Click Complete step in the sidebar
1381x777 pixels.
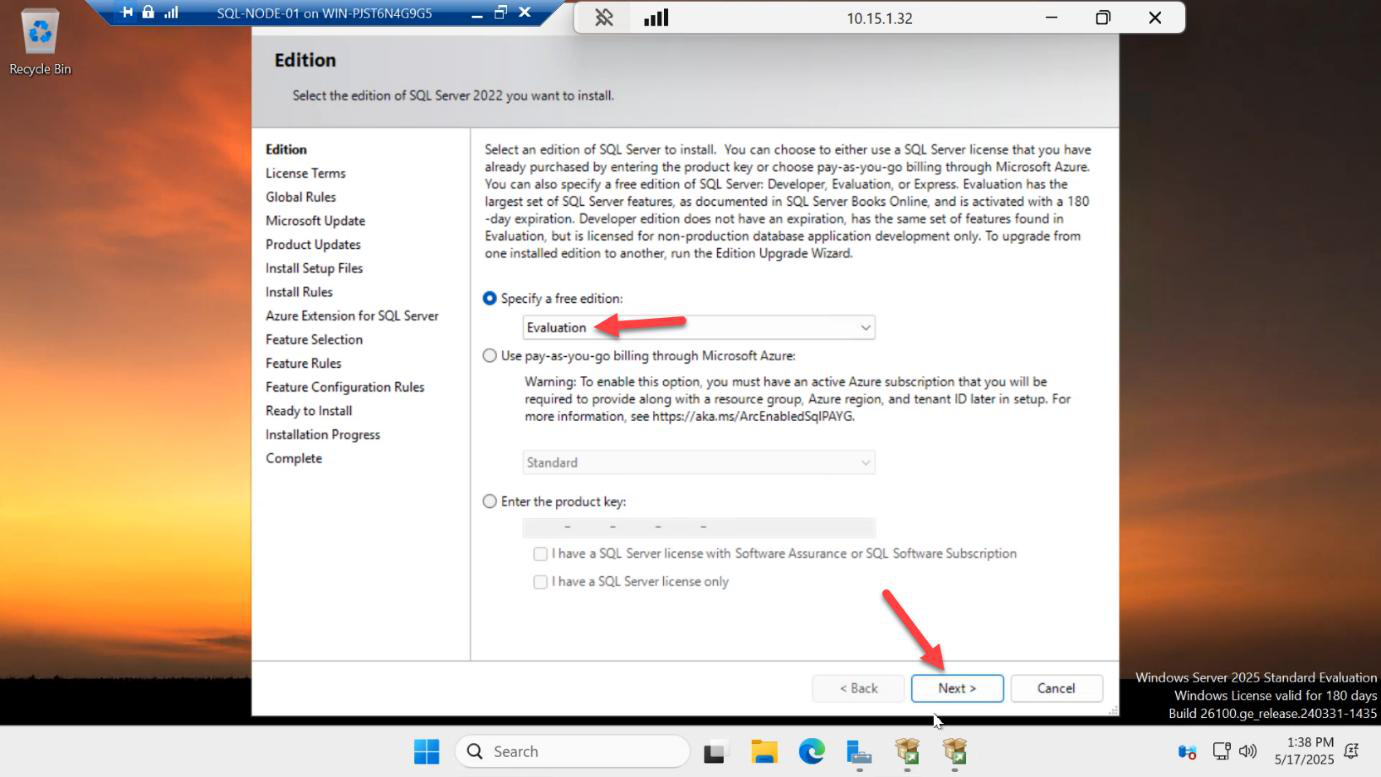294,458
